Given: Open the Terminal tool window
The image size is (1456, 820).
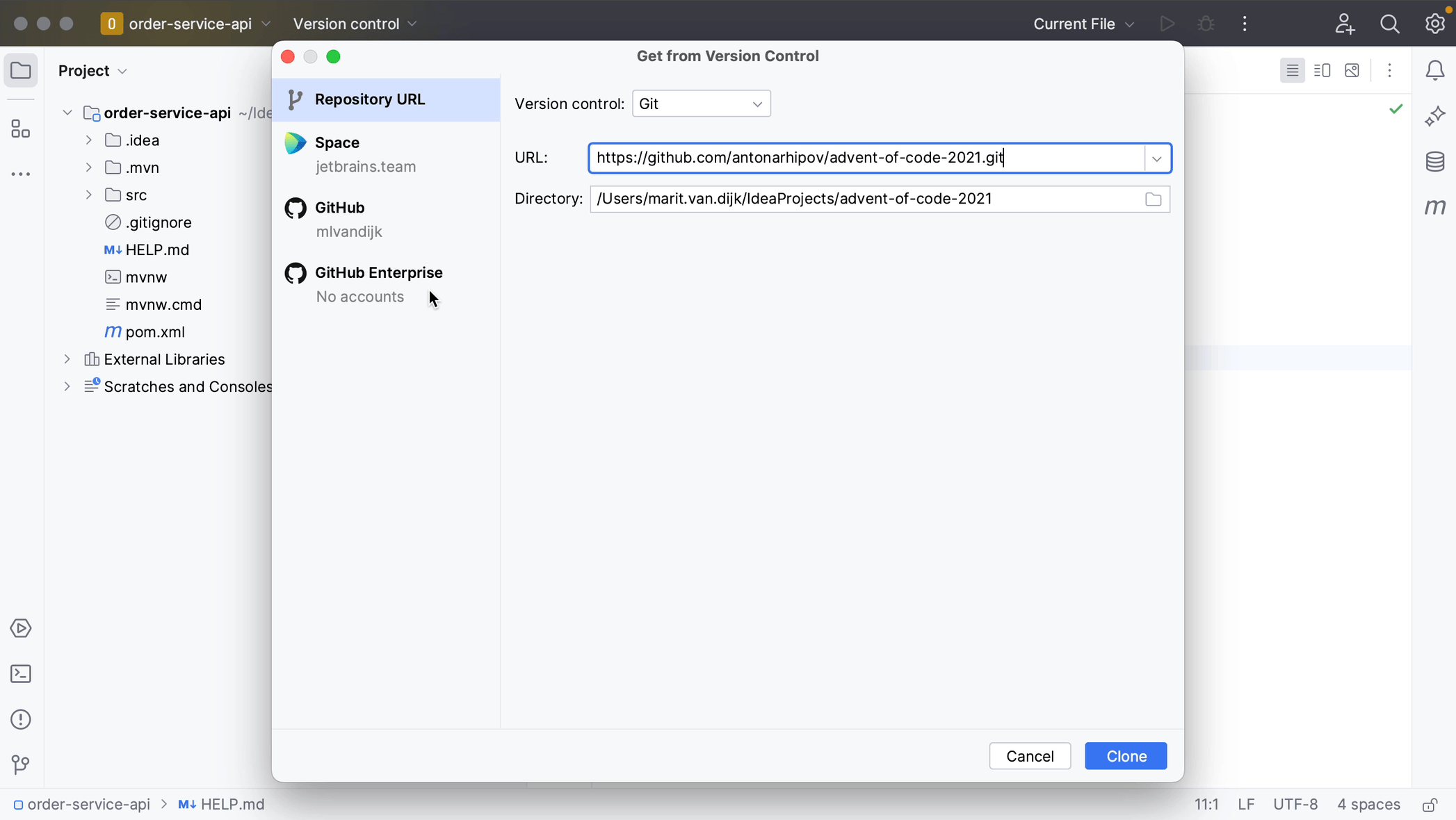Looking at the screenshot, I should tap(20, 673).
